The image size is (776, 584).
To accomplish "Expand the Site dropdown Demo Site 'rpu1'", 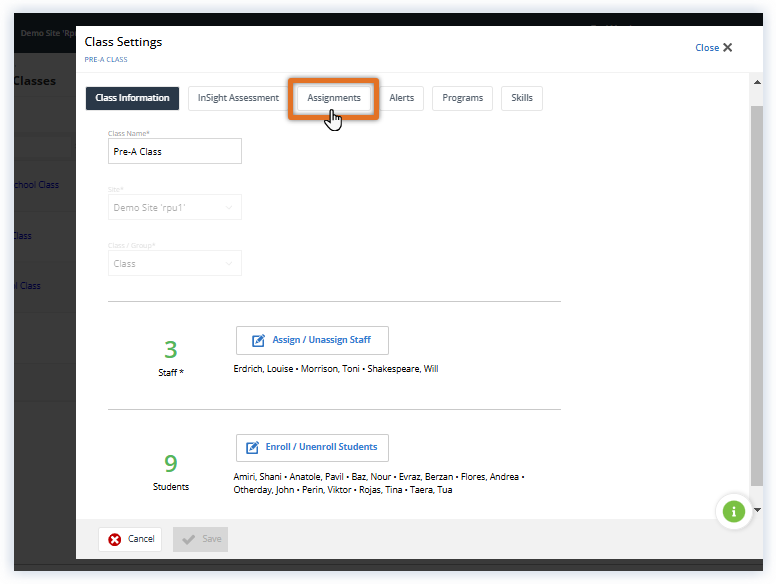I will tap(175, 207).
